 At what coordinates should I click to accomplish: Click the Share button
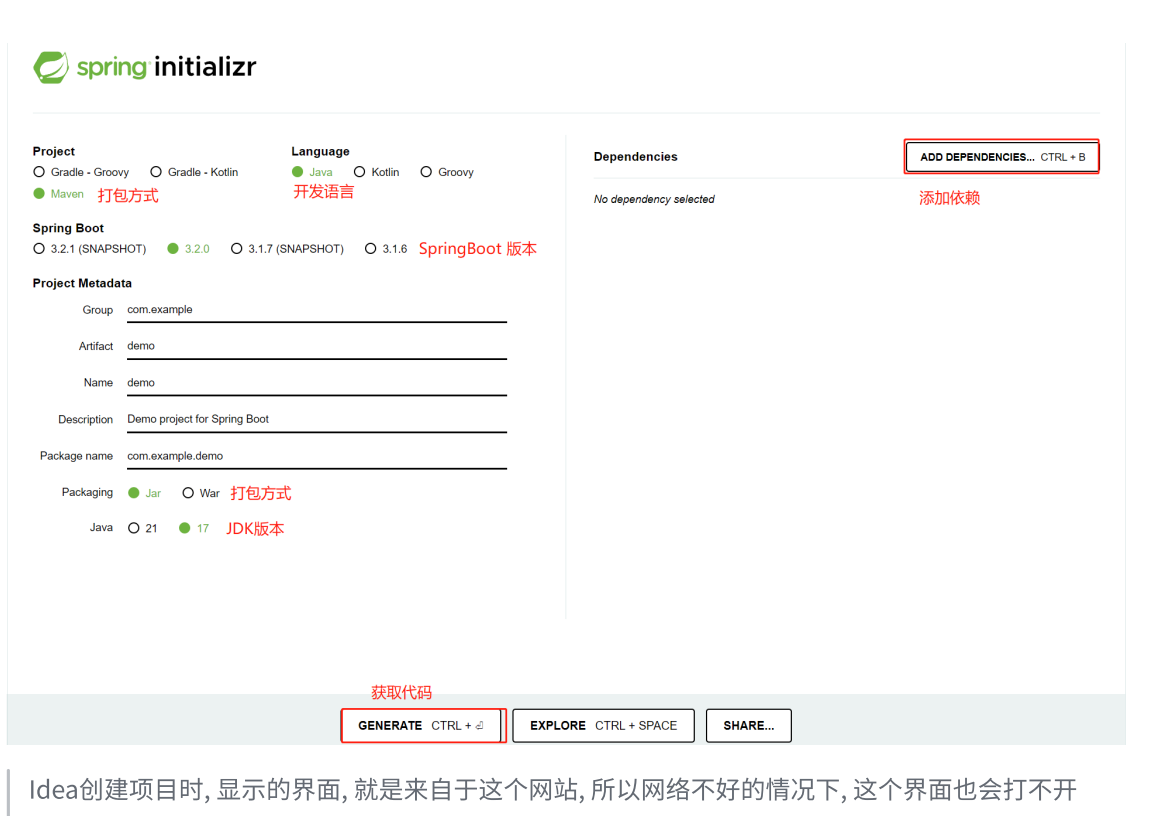coord(748,726)
